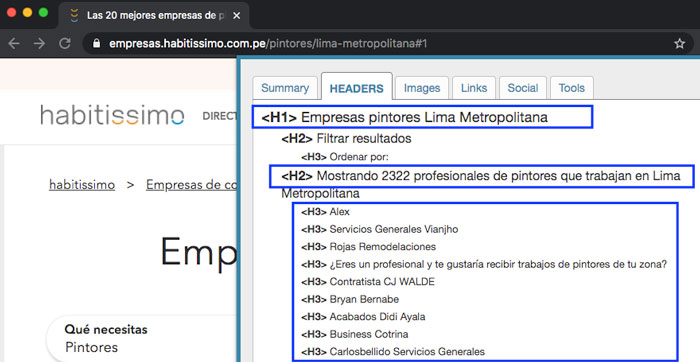This screenshot has width=700, height=362.
Task: Click the macOS yellow minimize button
Action: (x=27, y=12)
